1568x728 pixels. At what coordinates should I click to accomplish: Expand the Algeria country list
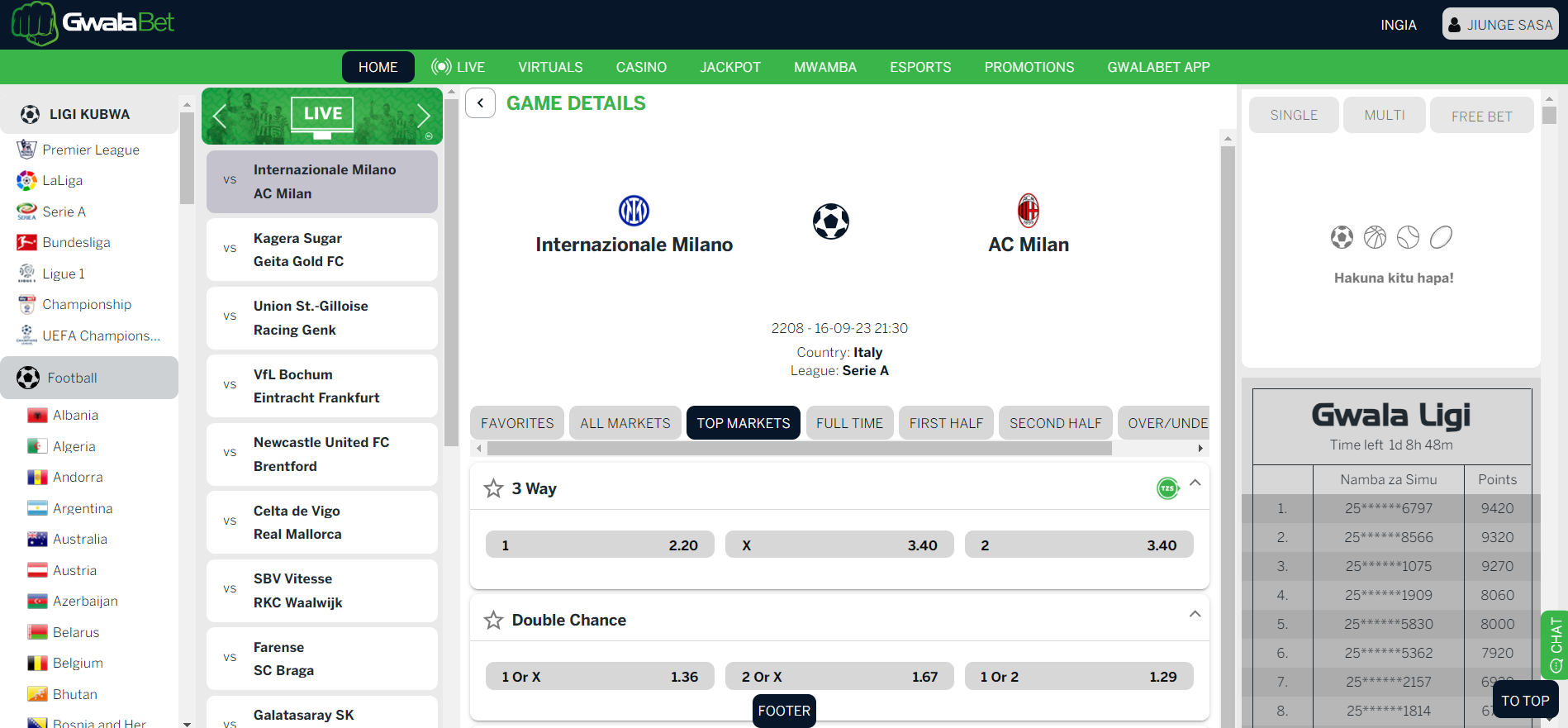(x=74, y=446)
